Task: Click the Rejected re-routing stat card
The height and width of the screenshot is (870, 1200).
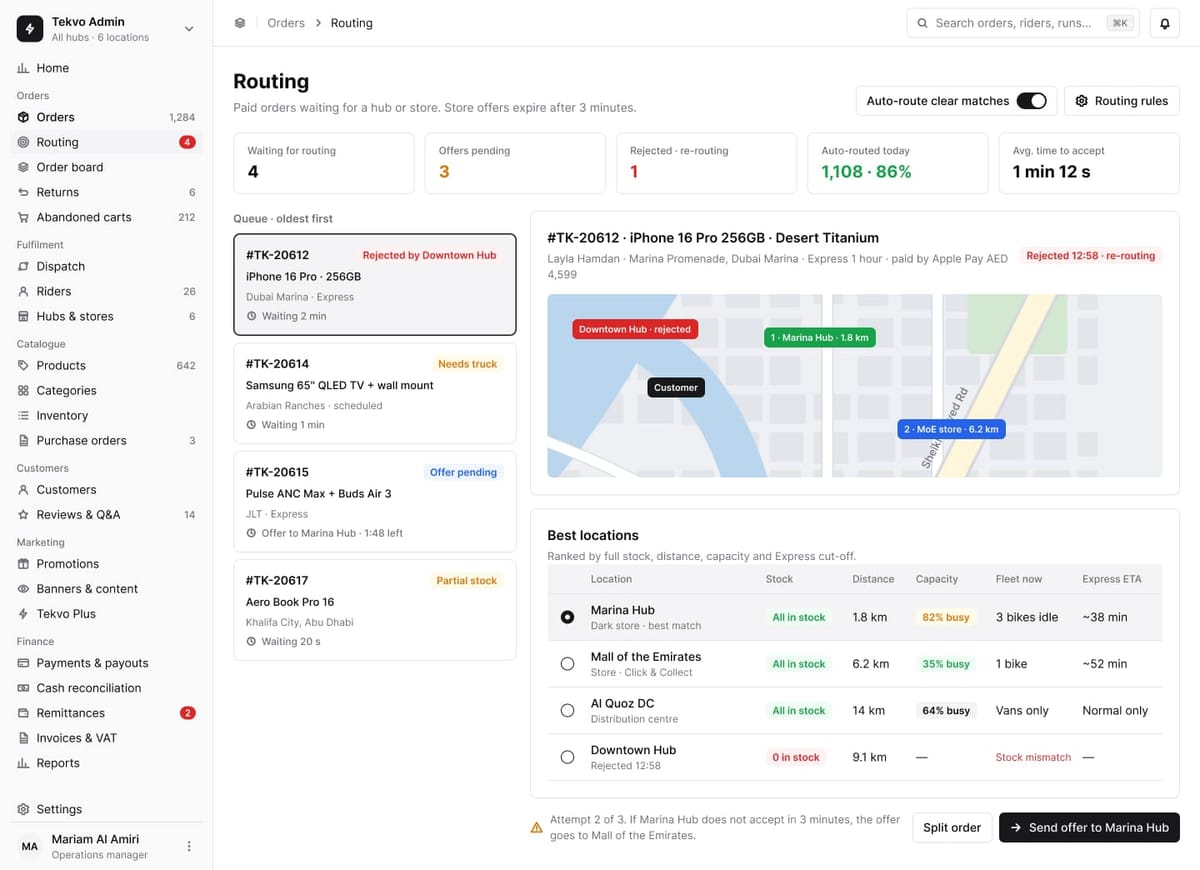Action: coord(706,163)
